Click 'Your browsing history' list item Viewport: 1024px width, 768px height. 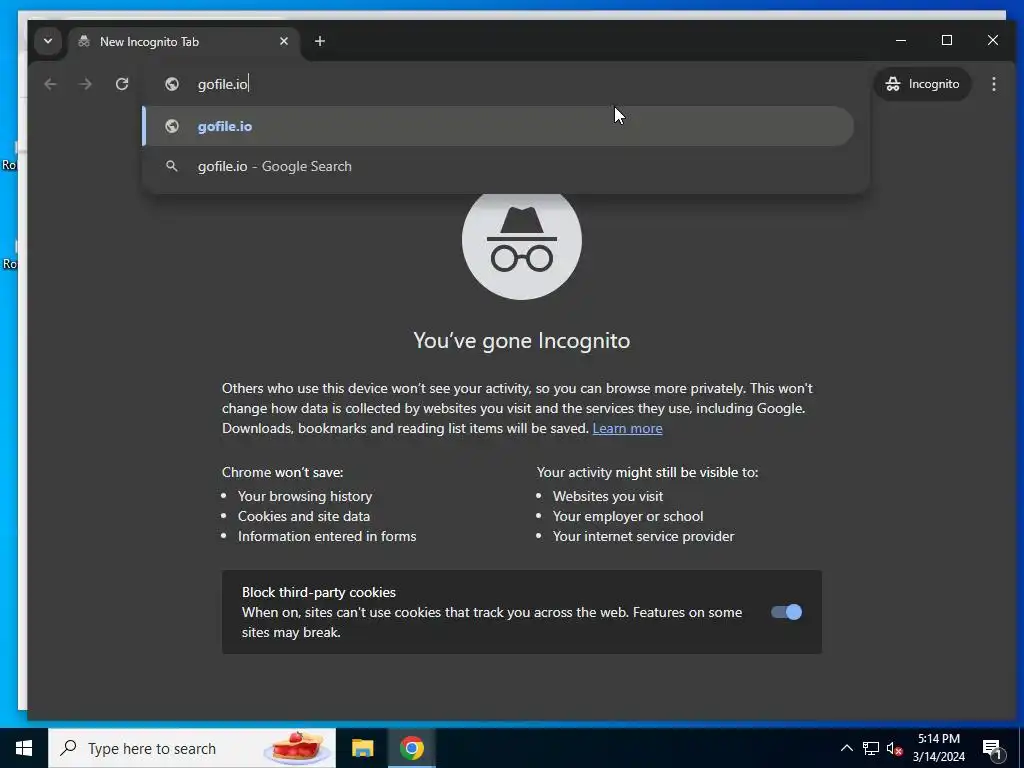click(304, 496)
